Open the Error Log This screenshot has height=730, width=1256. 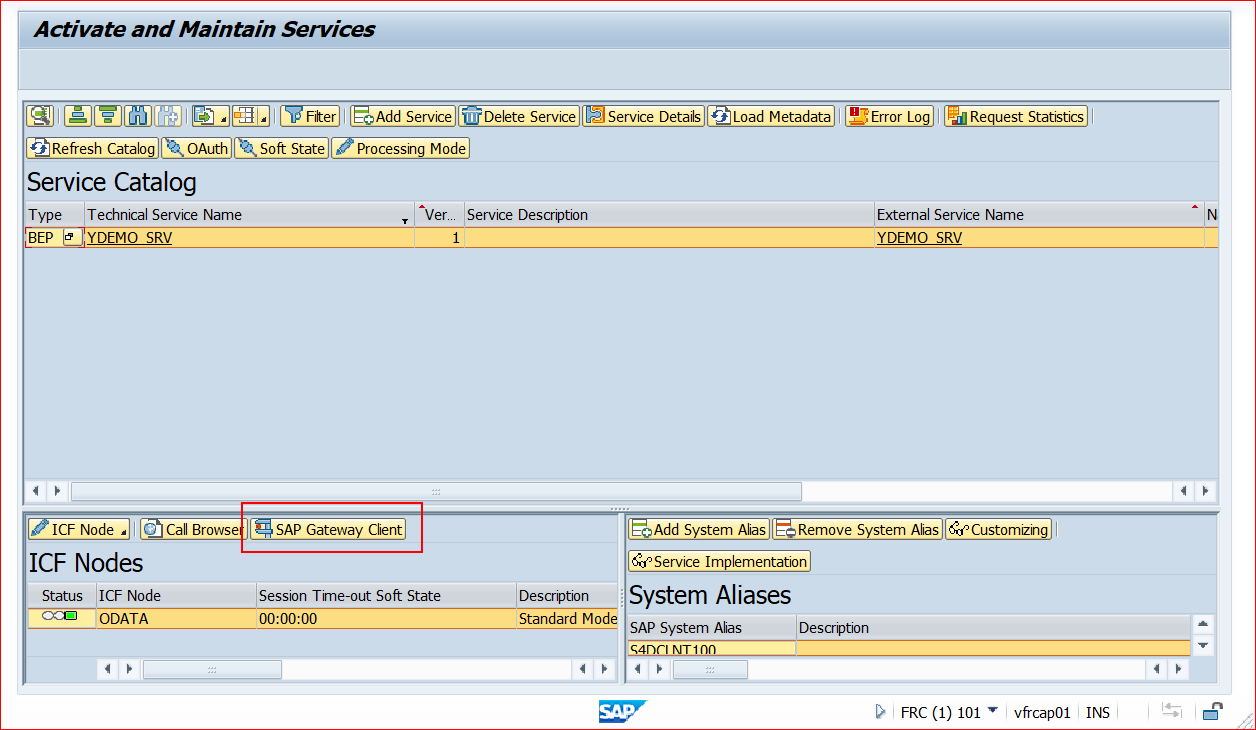tap(888, 115)
